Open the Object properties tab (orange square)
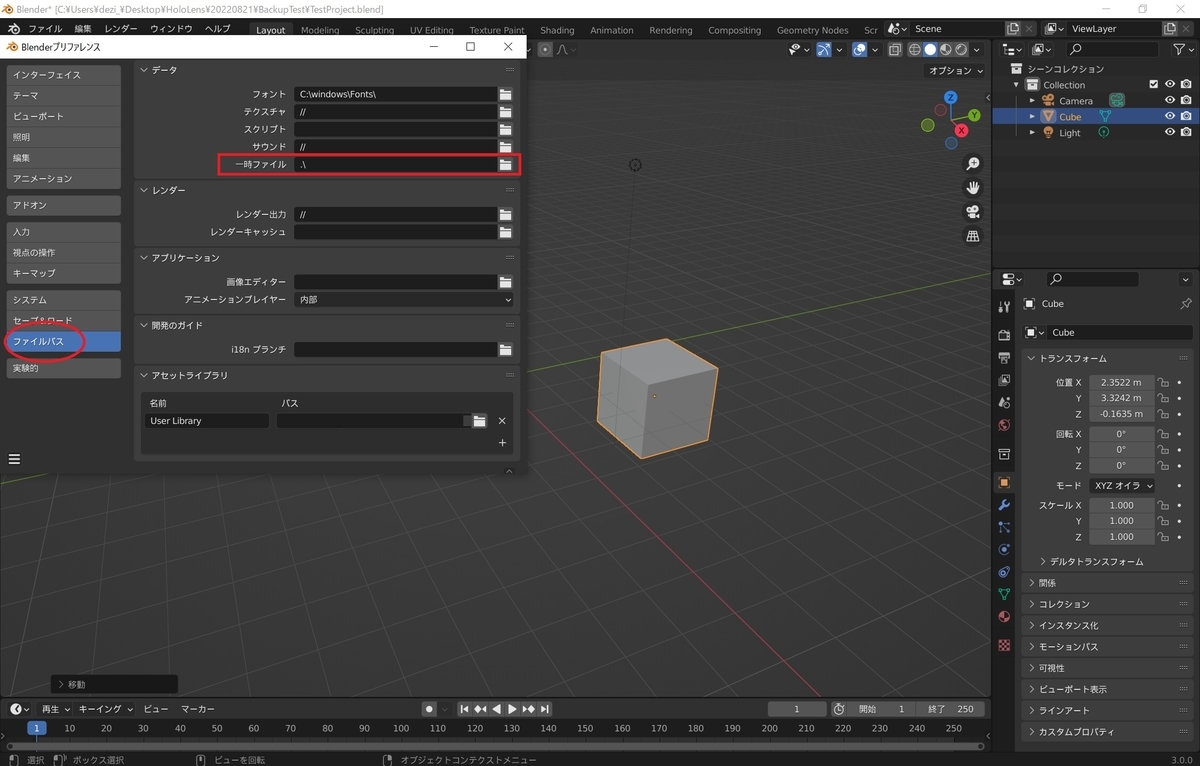The height and width of the screenshot is (766, 1200). coord(1004,482)
